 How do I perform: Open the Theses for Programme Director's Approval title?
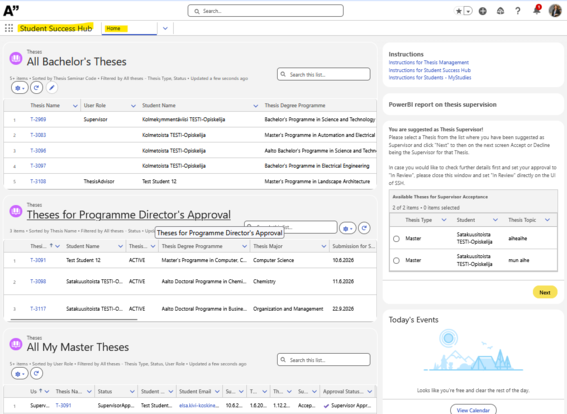pyautogui.click(x=129, y=215)
